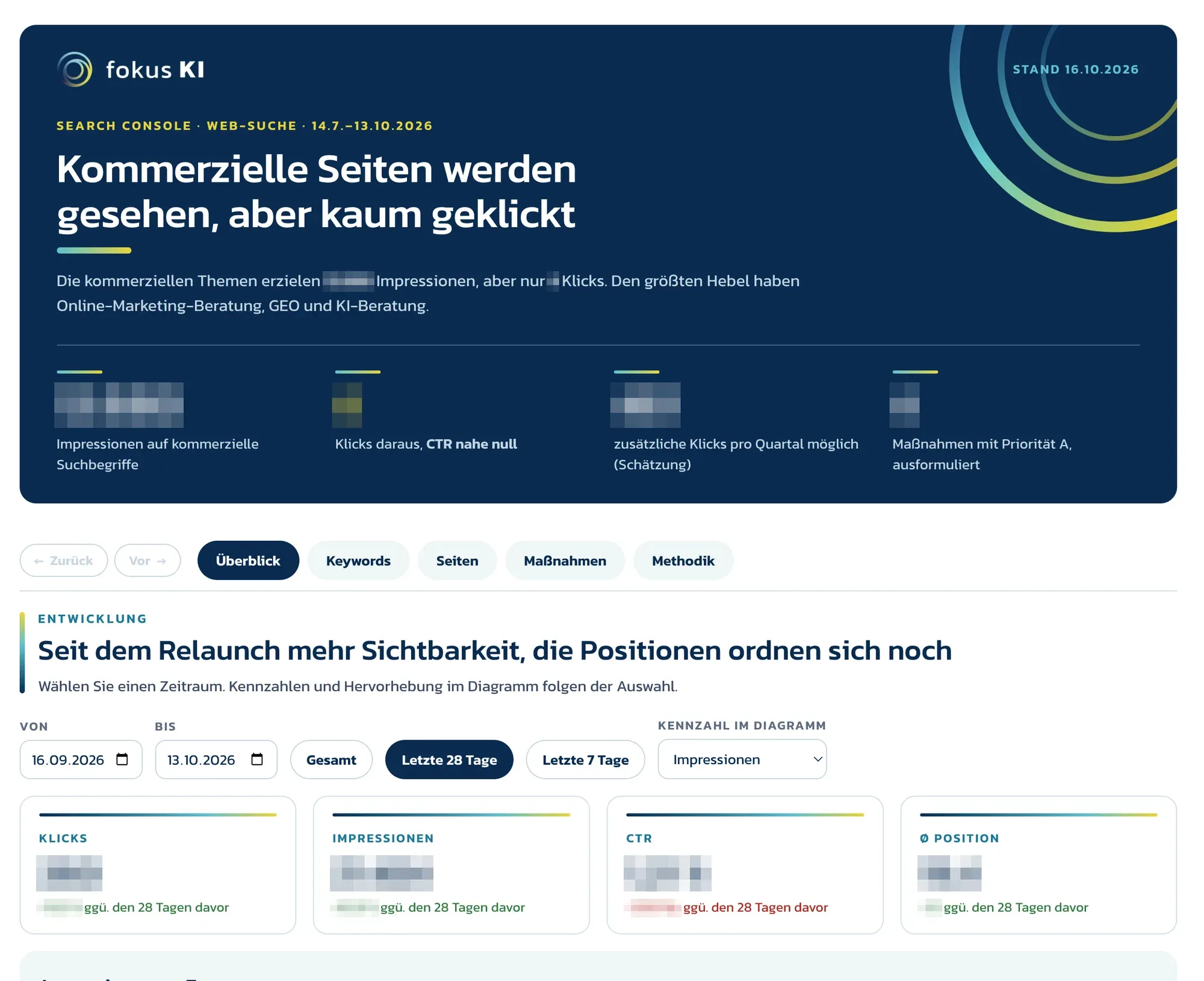Click the VON date field showing 16.09.2026
This screenshot has height=981, width=1204.
(81, 759)
